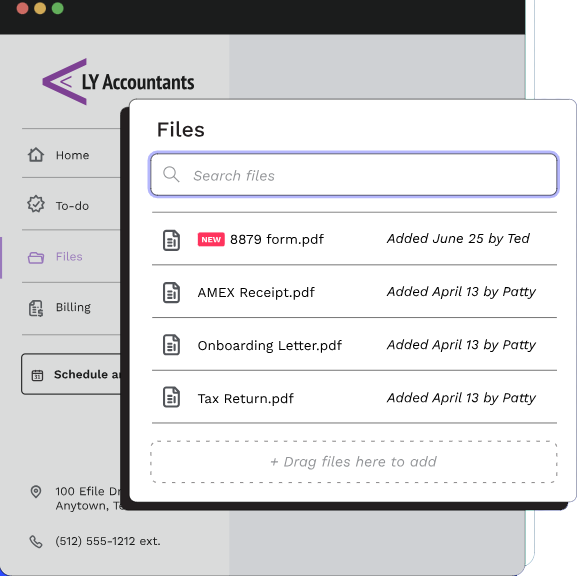Click the Home house icon

click(36, 155)
